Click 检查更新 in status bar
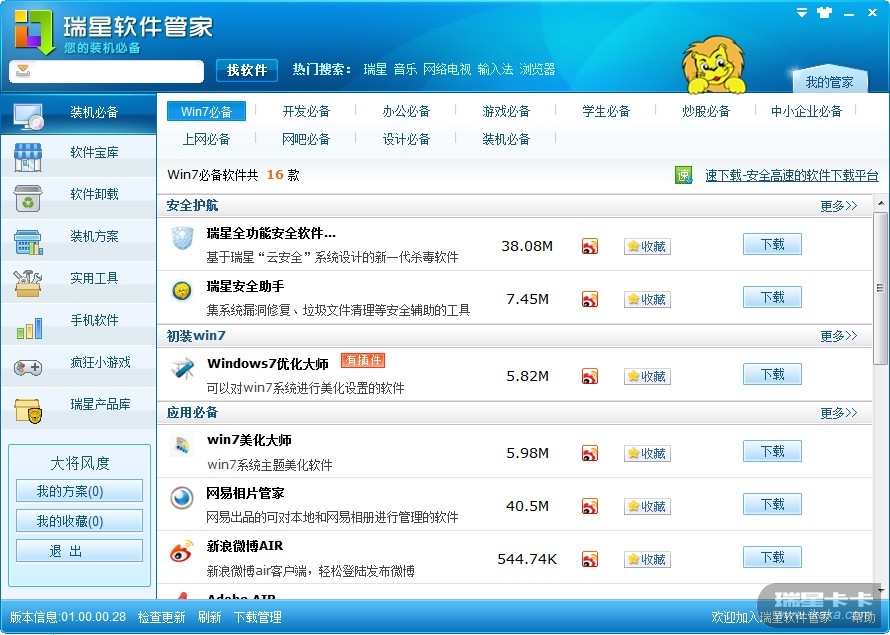The image size is (890, 635). tap(161, 617)
